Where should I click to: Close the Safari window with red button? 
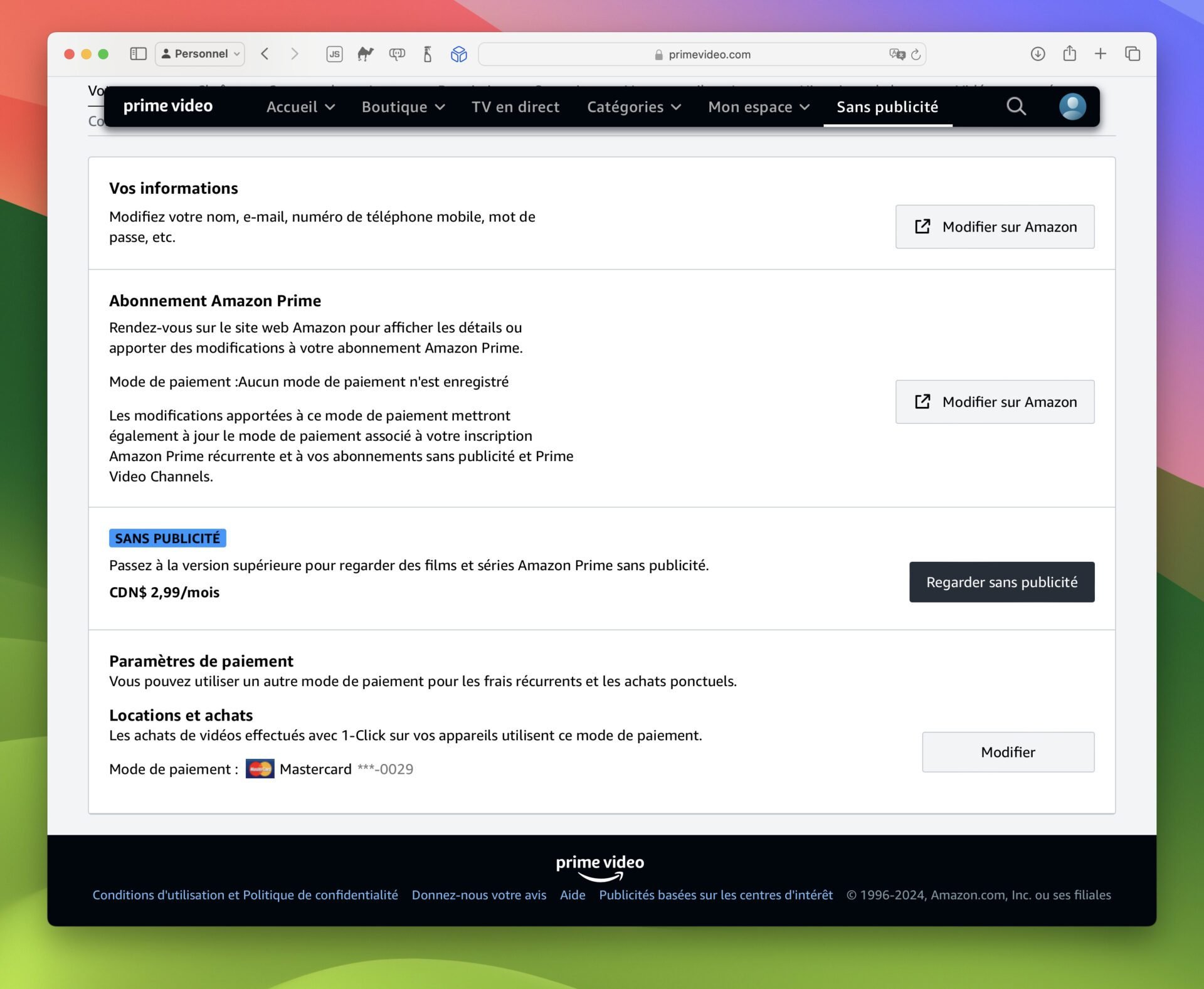tap(70, 54)
